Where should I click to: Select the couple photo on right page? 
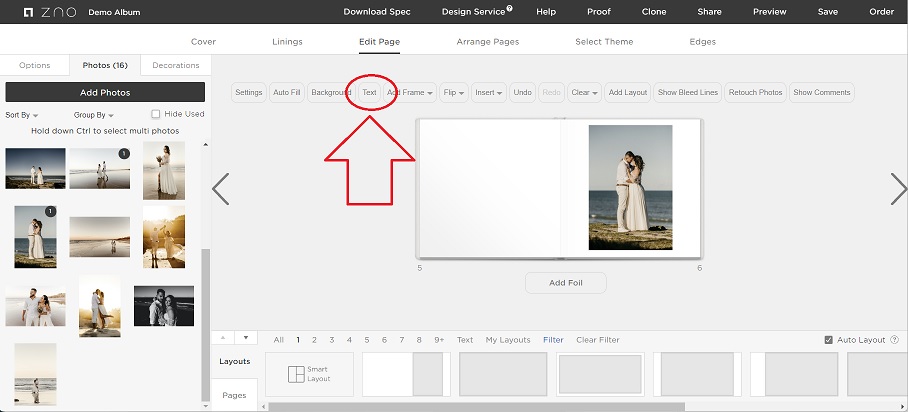click(631, 187)
